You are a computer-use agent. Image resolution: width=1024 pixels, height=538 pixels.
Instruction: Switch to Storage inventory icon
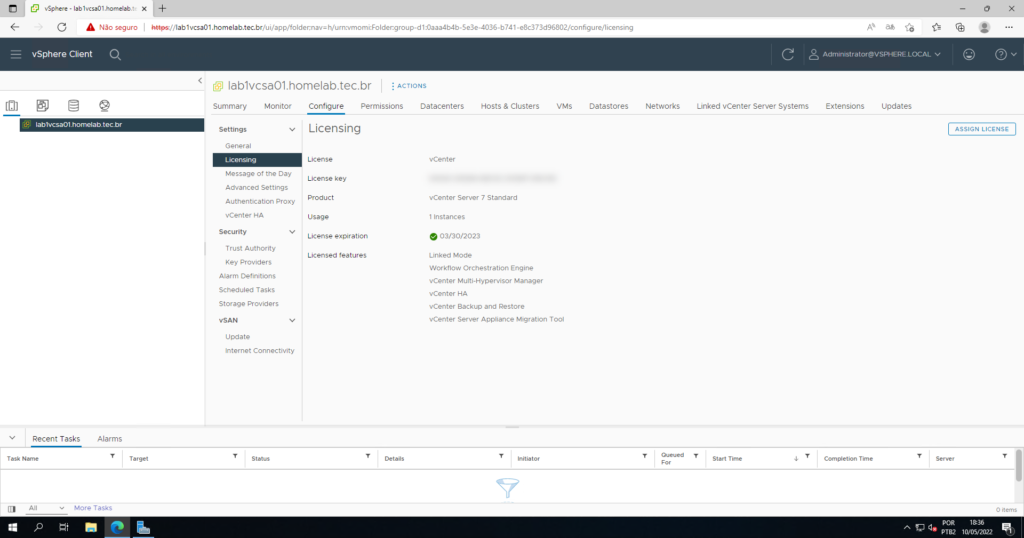pos(73,105)
